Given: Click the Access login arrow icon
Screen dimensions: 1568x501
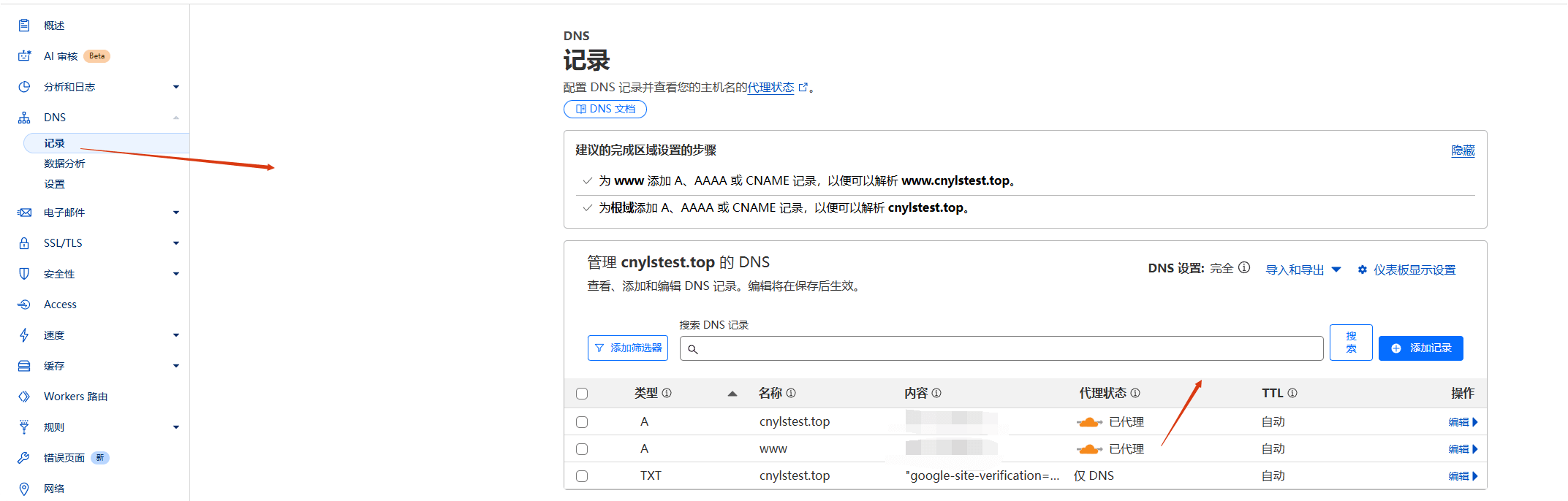Looking at the screenshot, I should point(24,305).
